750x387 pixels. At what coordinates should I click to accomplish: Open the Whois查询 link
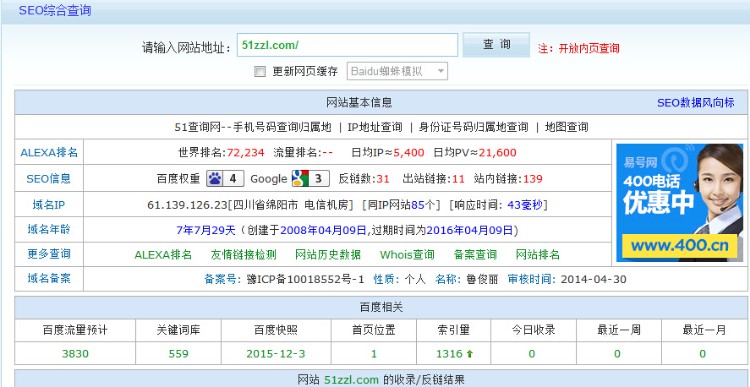click(407, 255)
